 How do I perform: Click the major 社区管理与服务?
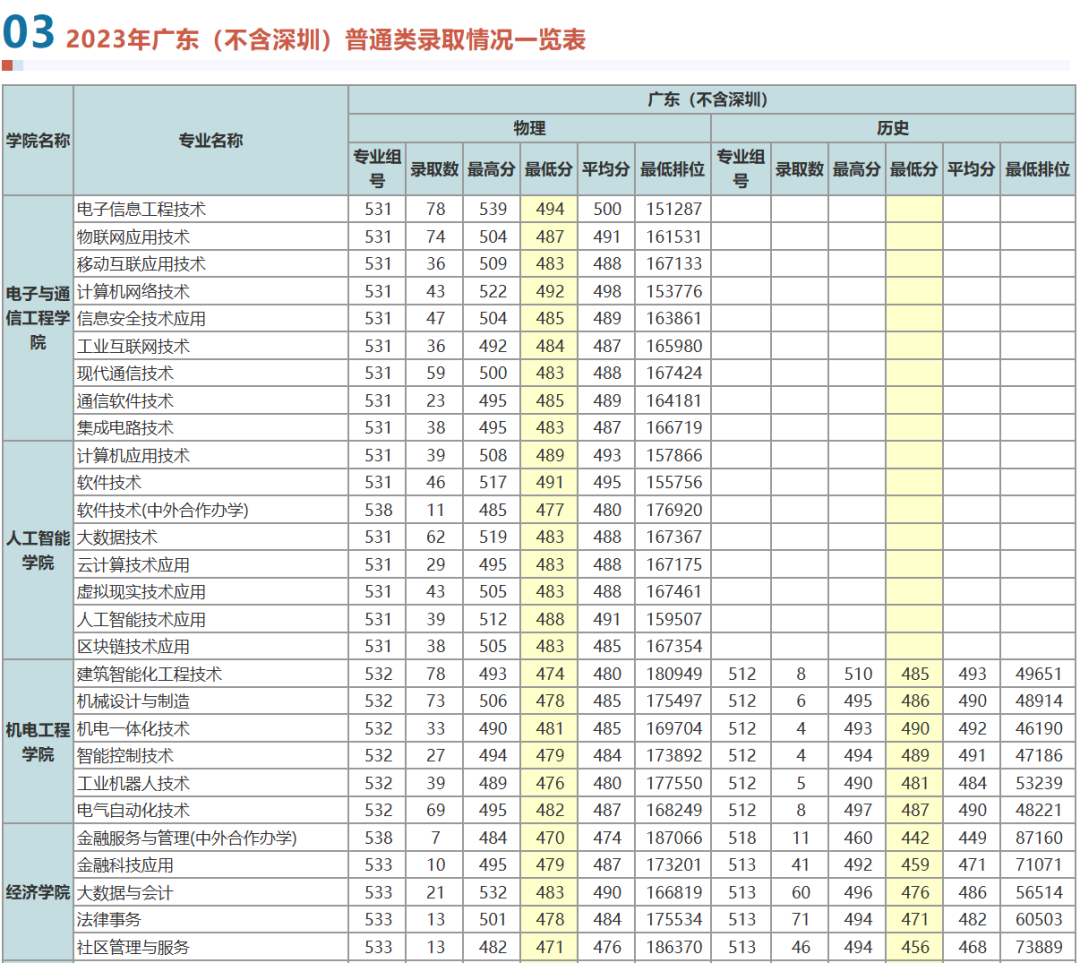133,947
